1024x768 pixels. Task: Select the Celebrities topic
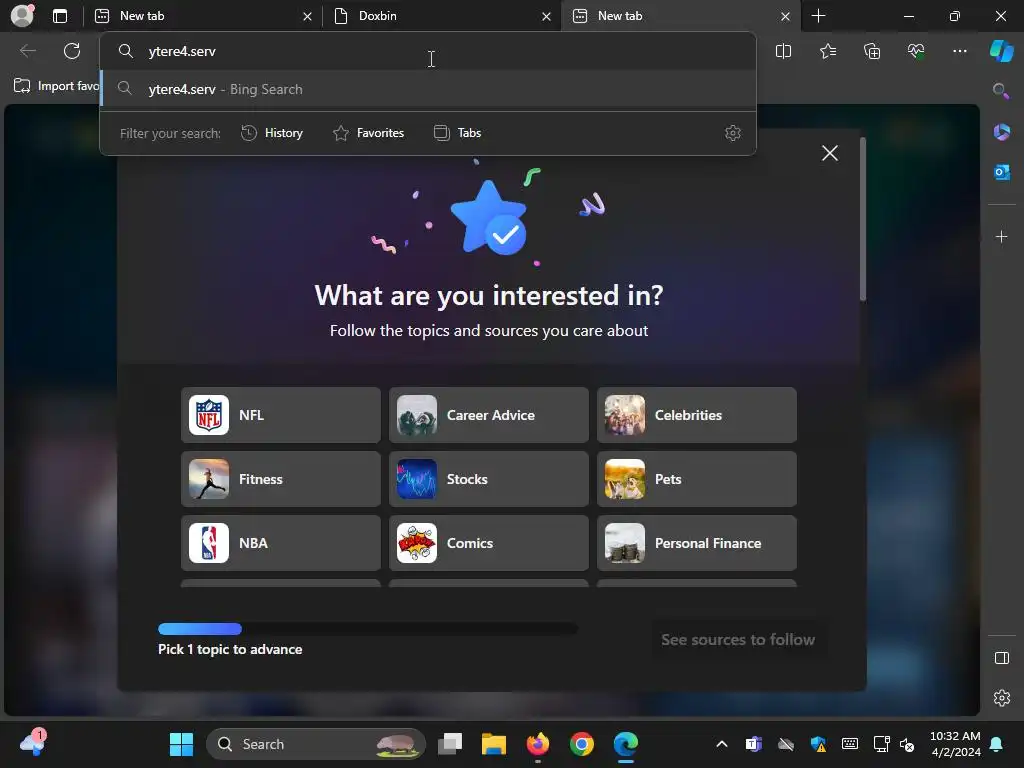click(697, 415)
